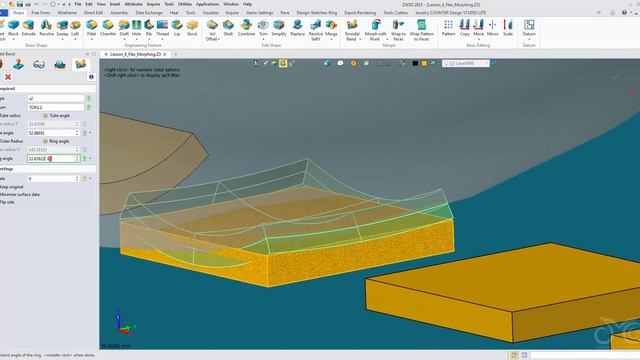Select the Sweep tool
Image resolution: width=640 pixels, height=360 pixels.
(62, 28)
